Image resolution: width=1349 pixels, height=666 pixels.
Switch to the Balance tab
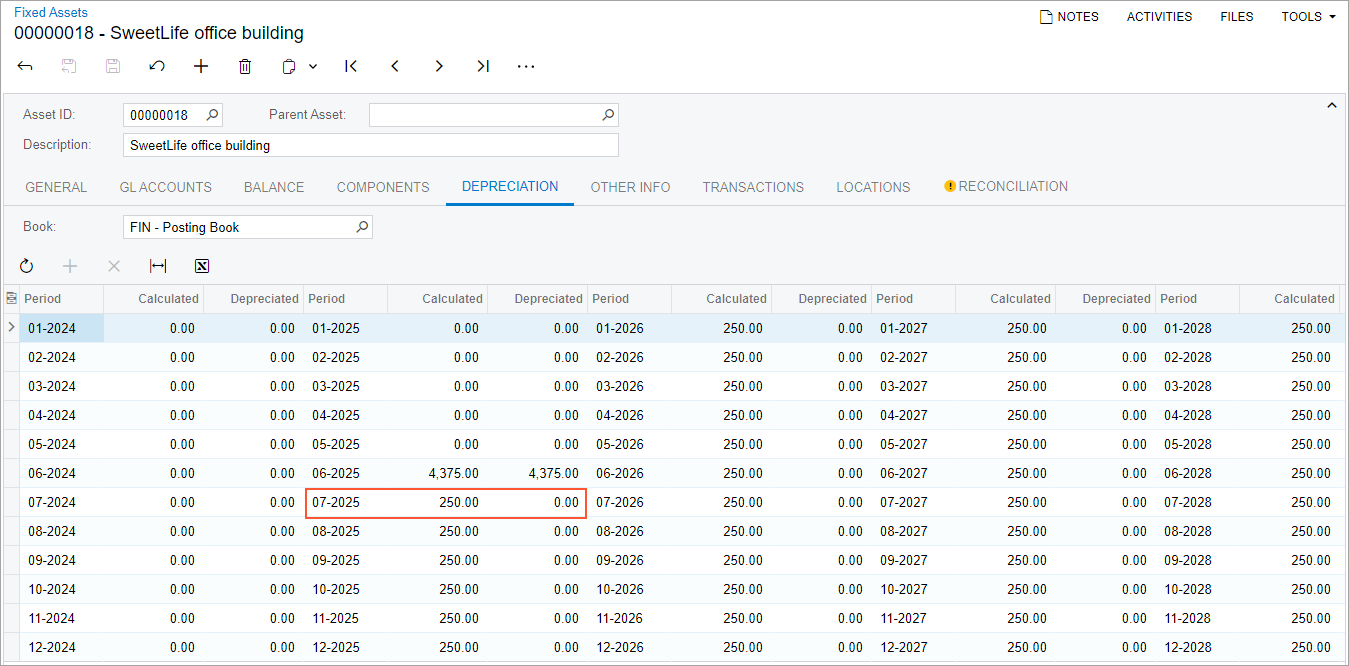pyautogui.click(x=274, y=187)
